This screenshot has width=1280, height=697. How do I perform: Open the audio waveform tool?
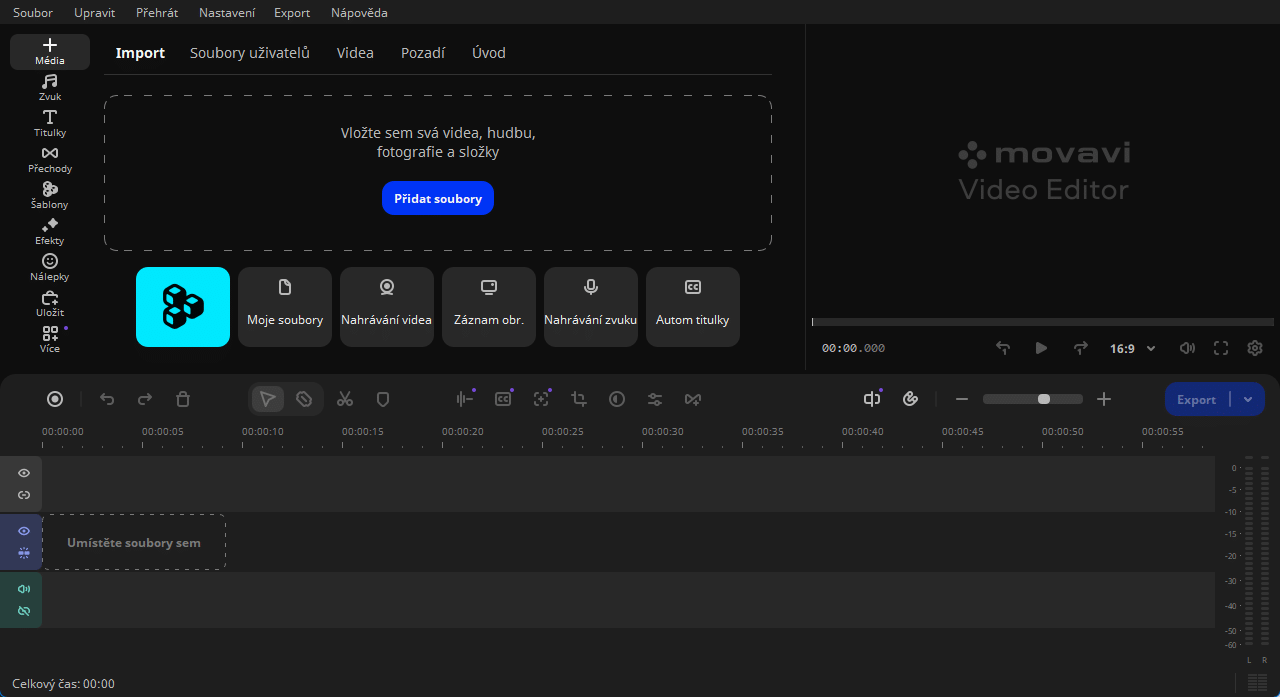(465, 399)
